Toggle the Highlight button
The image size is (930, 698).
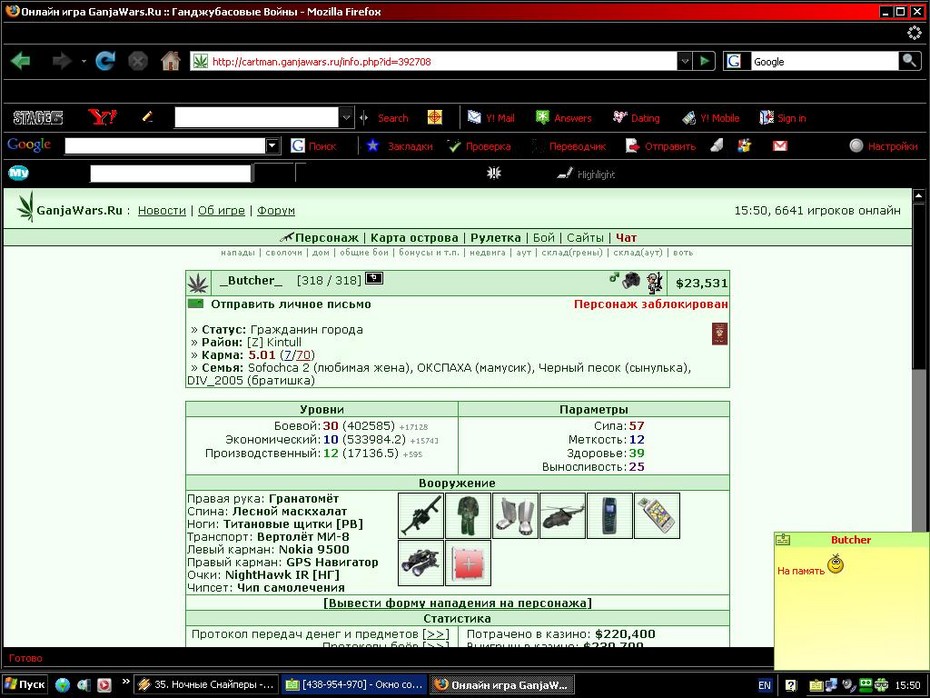[587, 174]
